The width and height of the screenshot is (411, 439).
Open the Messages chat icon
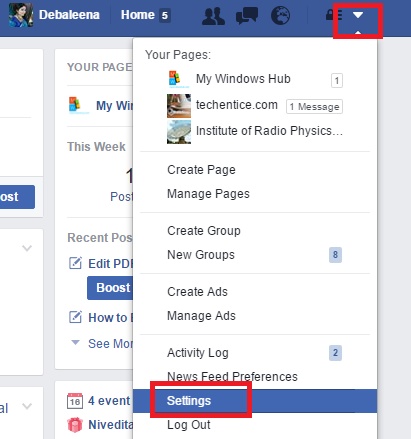(x=247, y=16)
